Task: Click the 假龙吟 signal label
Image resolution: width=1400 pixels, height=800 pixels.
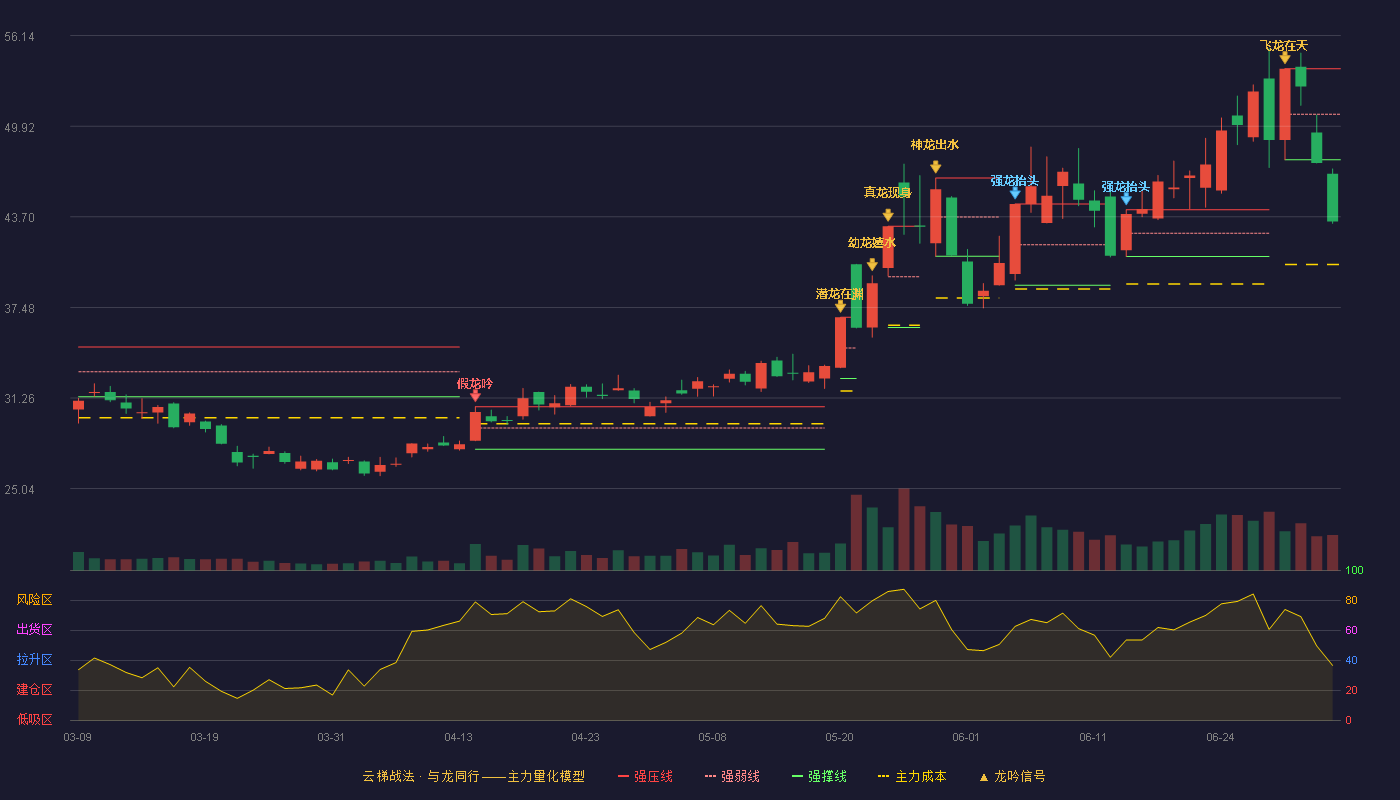Action: [475, 383]
